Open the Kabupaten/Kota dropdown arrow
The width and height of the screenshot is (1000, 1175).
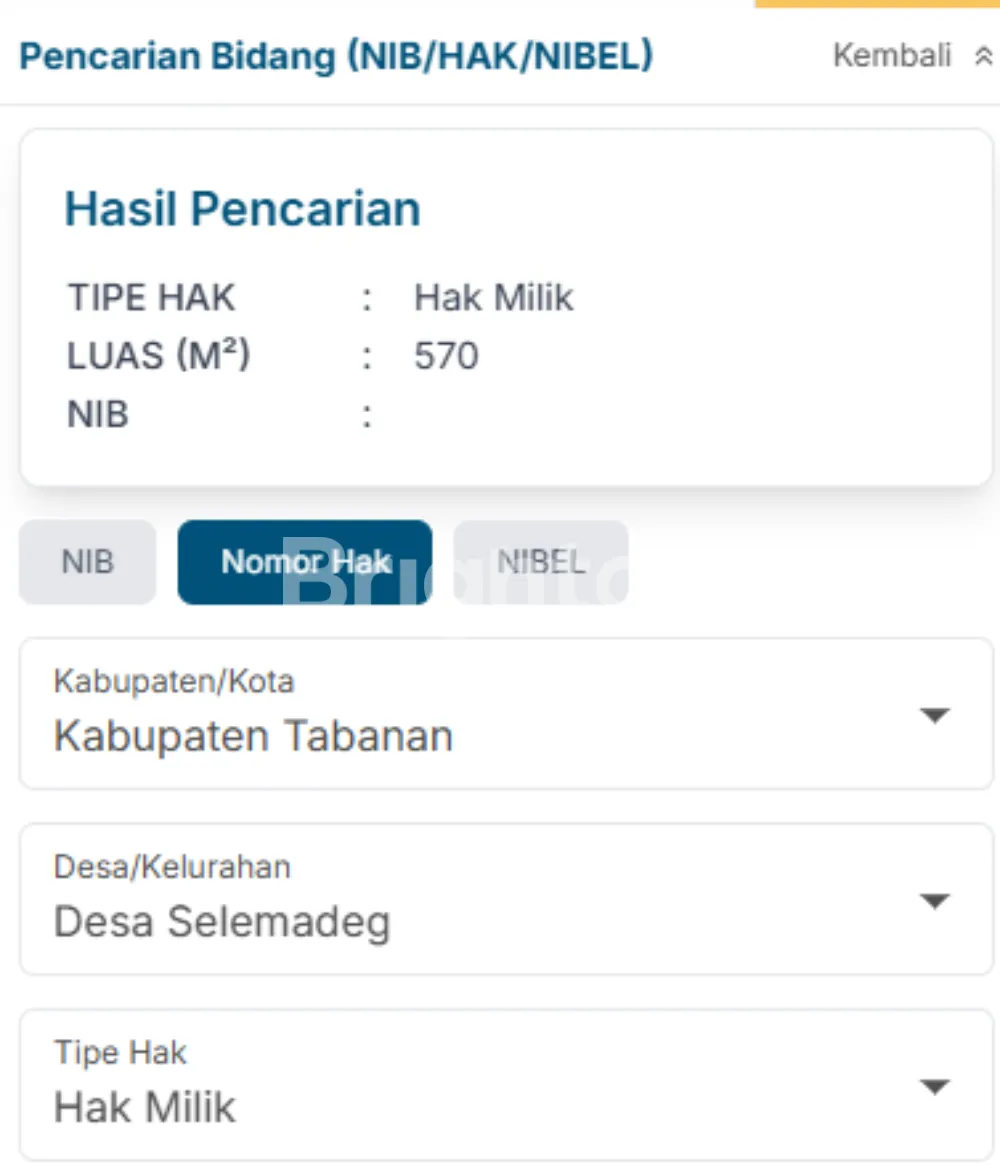pyautogui.click(x=934, y=715)
